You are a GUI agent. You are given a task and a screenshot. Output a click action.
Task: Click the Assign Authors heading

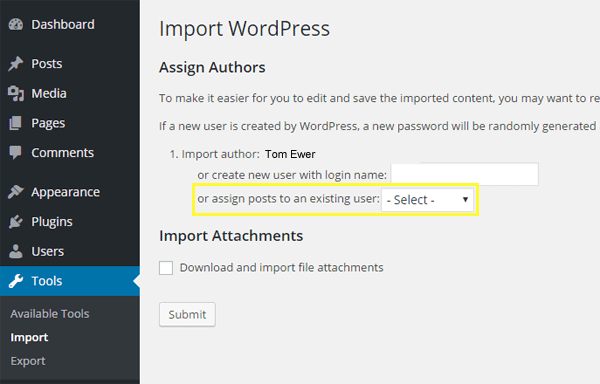pos(212,68)
